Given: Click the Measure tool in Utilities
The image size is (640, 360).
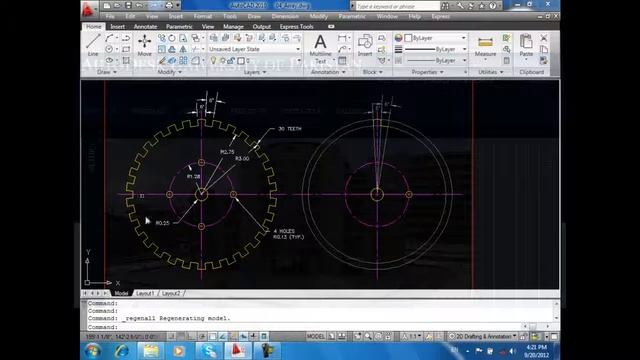Looking at the screenshot, I should 485,46.
